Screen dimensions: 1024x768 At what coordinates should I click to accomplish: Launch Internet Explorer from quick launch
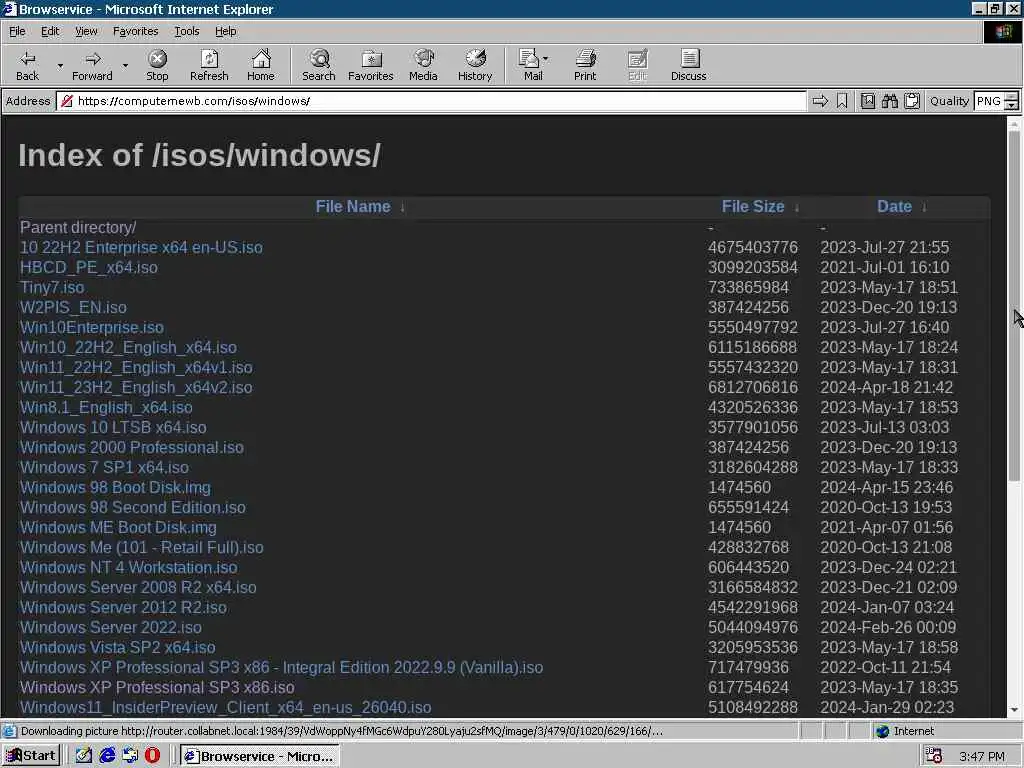(x=107, y=756)
